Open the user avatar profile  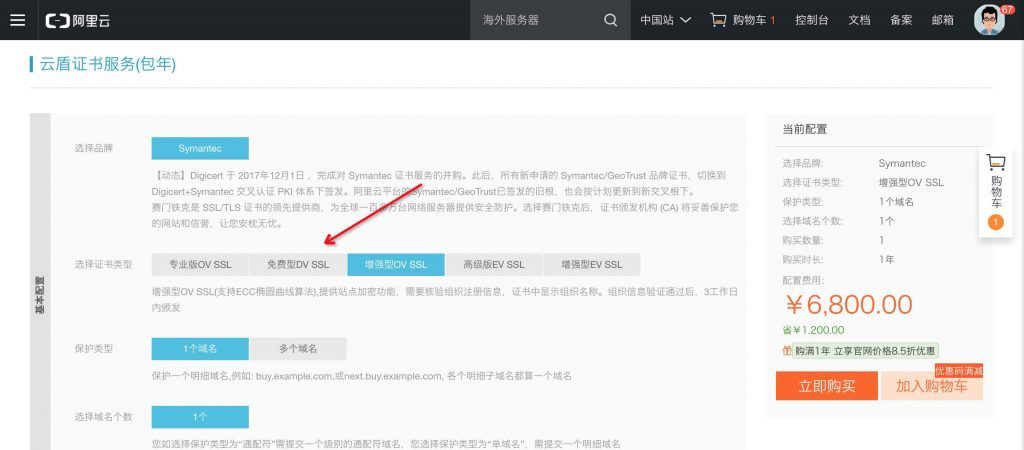[x=989, y=20]
